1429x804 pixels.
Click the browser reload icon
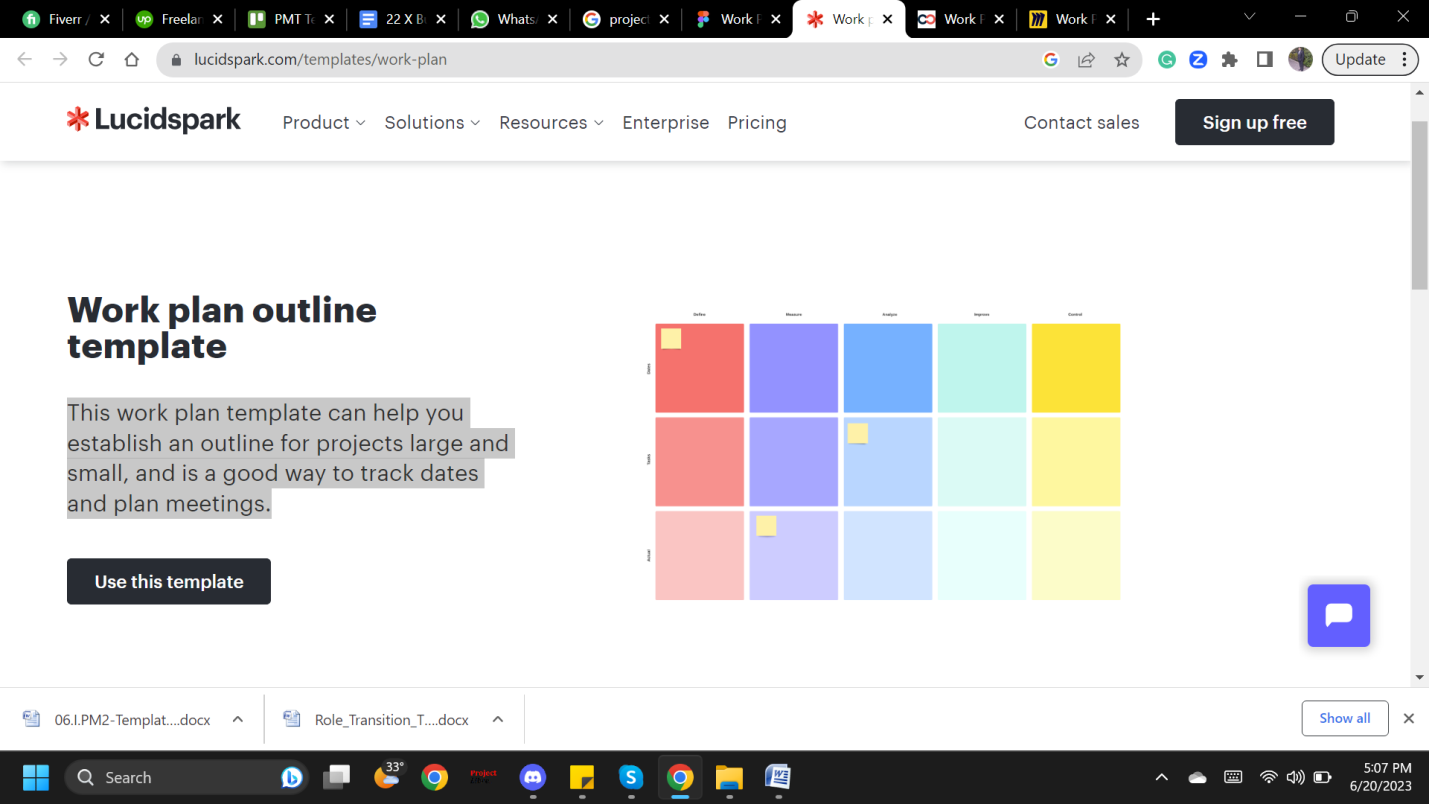click(96, 60)
